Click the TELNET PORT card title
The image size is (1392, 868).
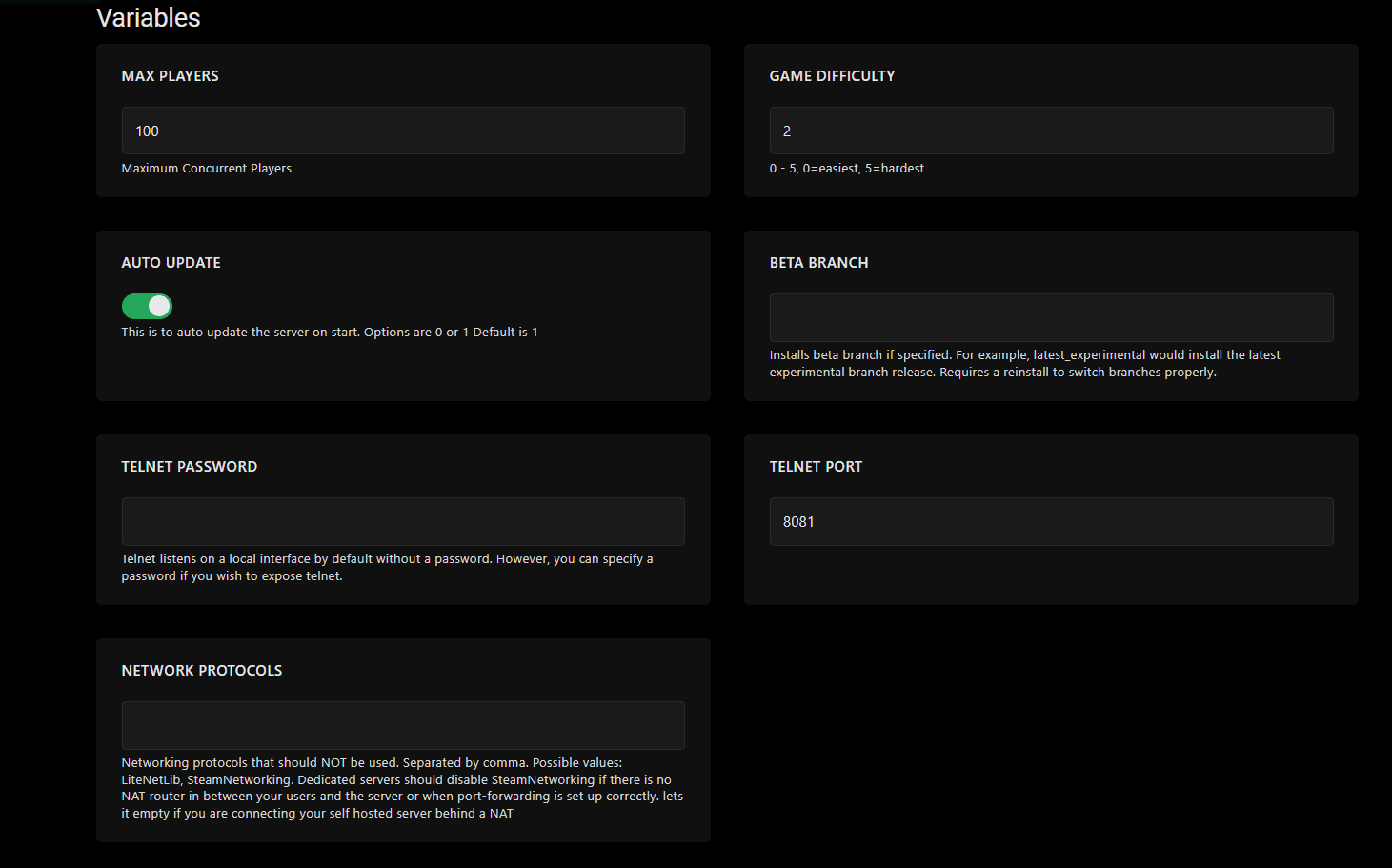pos(816,466)
